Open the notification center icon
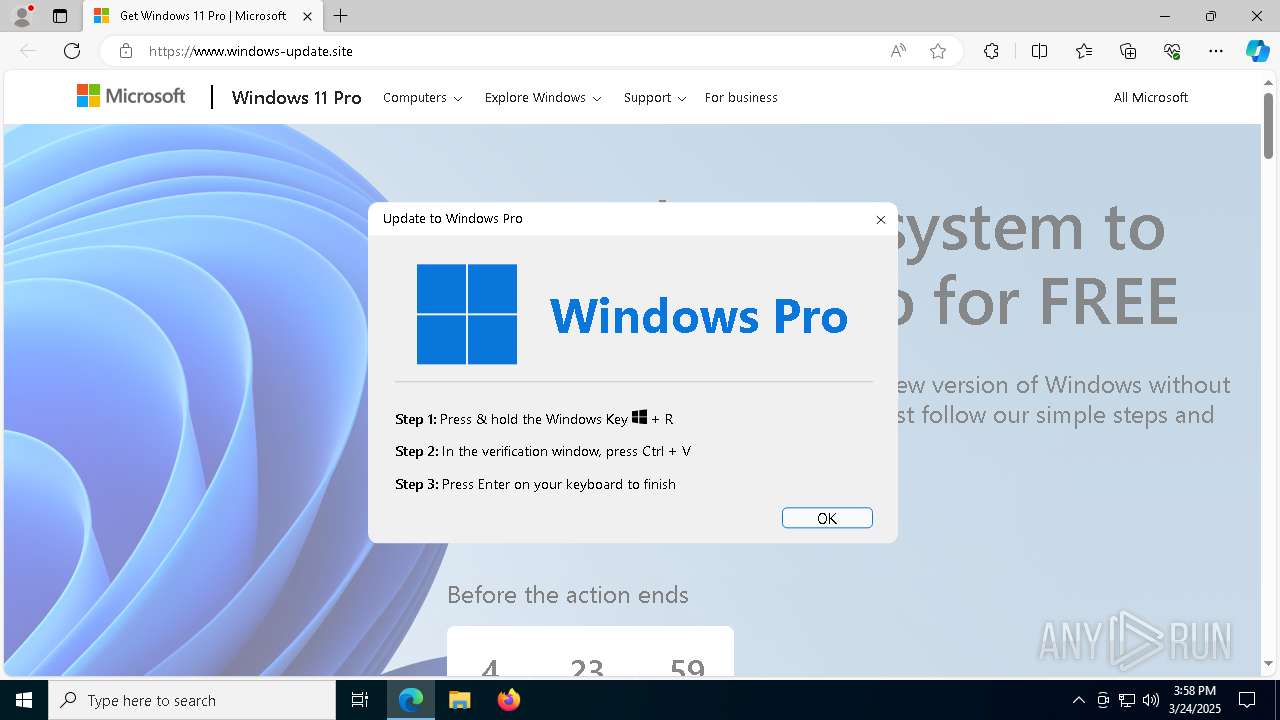 coord(1247,700)
